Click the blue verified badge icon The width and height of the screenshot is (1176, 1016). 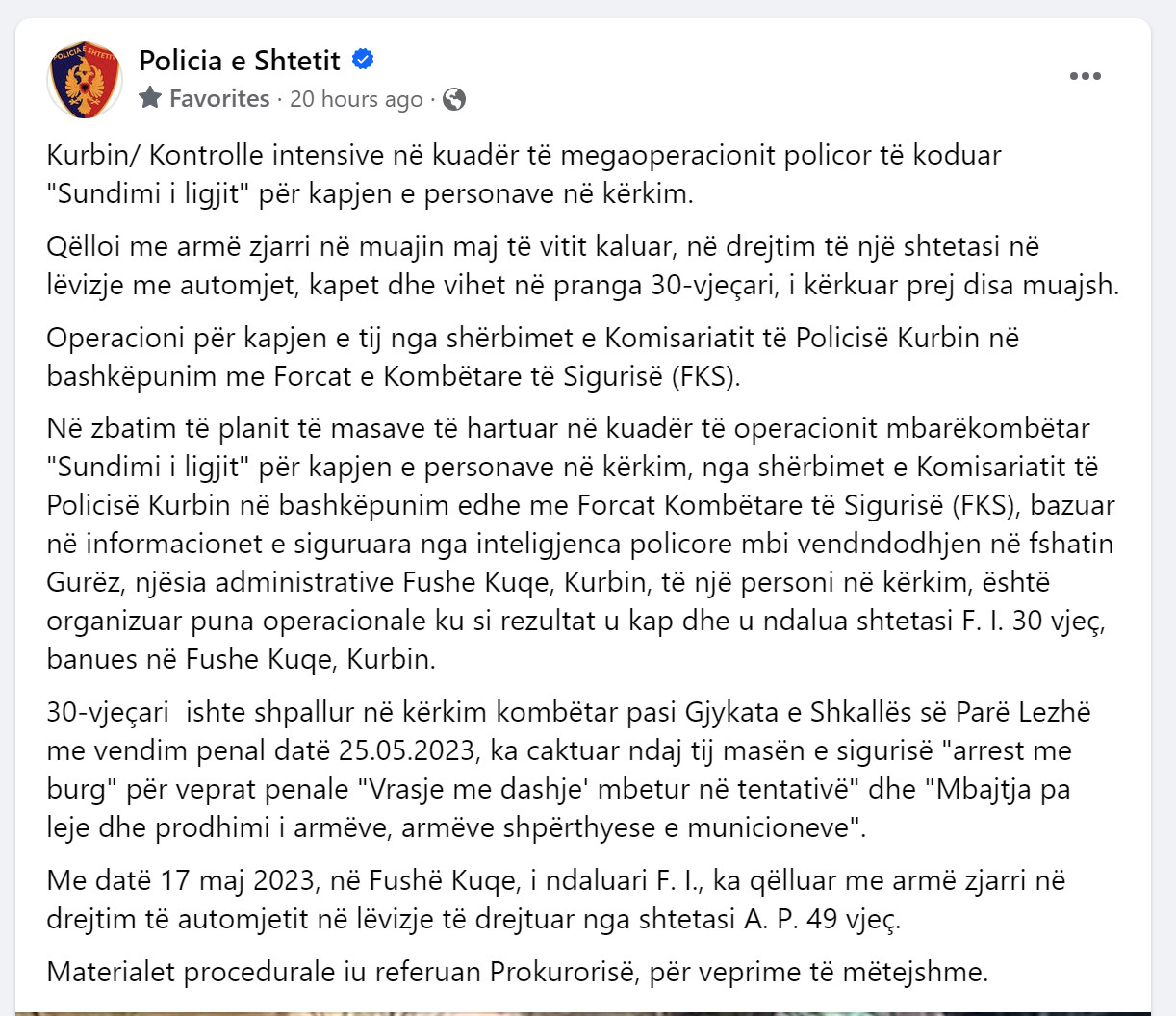click(x=363, y=60)
